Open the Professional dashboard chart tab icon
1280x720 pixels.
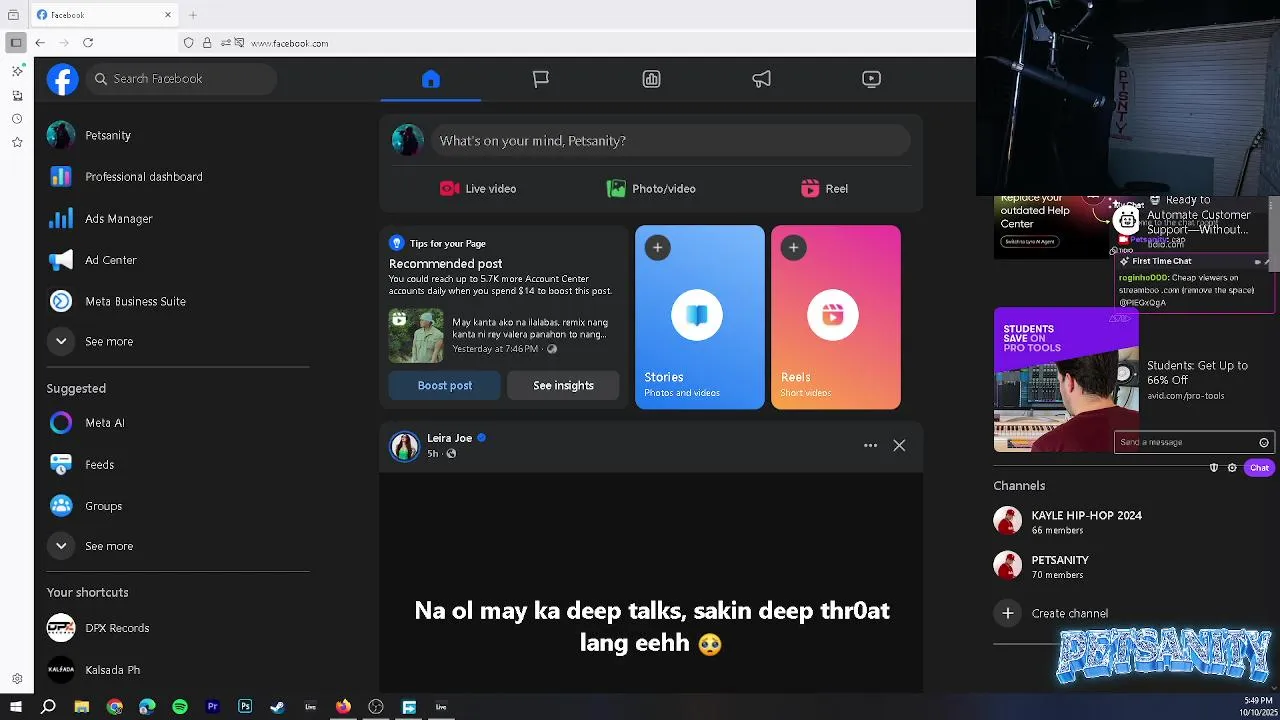point(651,79)
